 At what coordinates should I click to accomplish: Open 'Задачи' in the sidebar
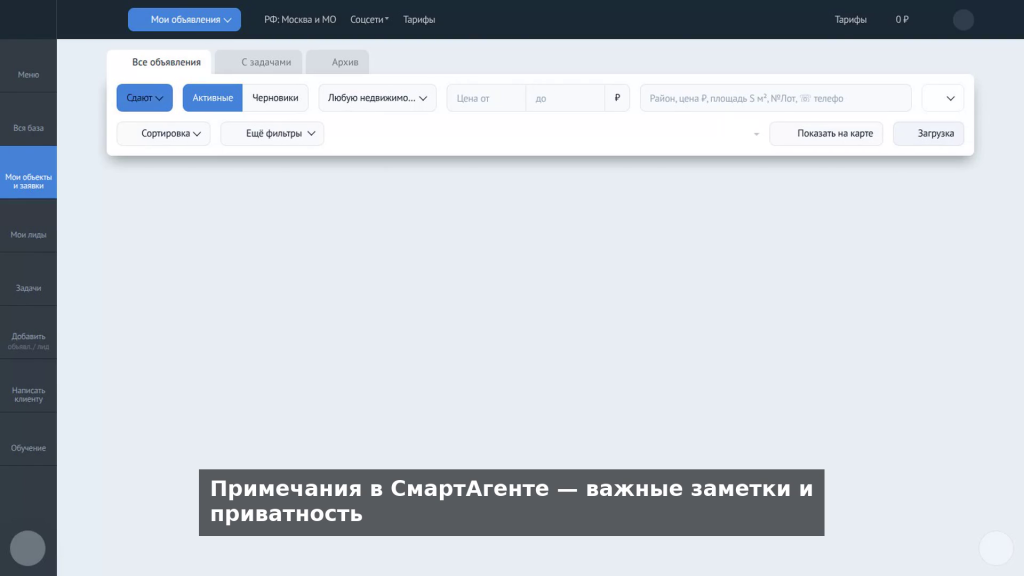[x=28, y=280]
